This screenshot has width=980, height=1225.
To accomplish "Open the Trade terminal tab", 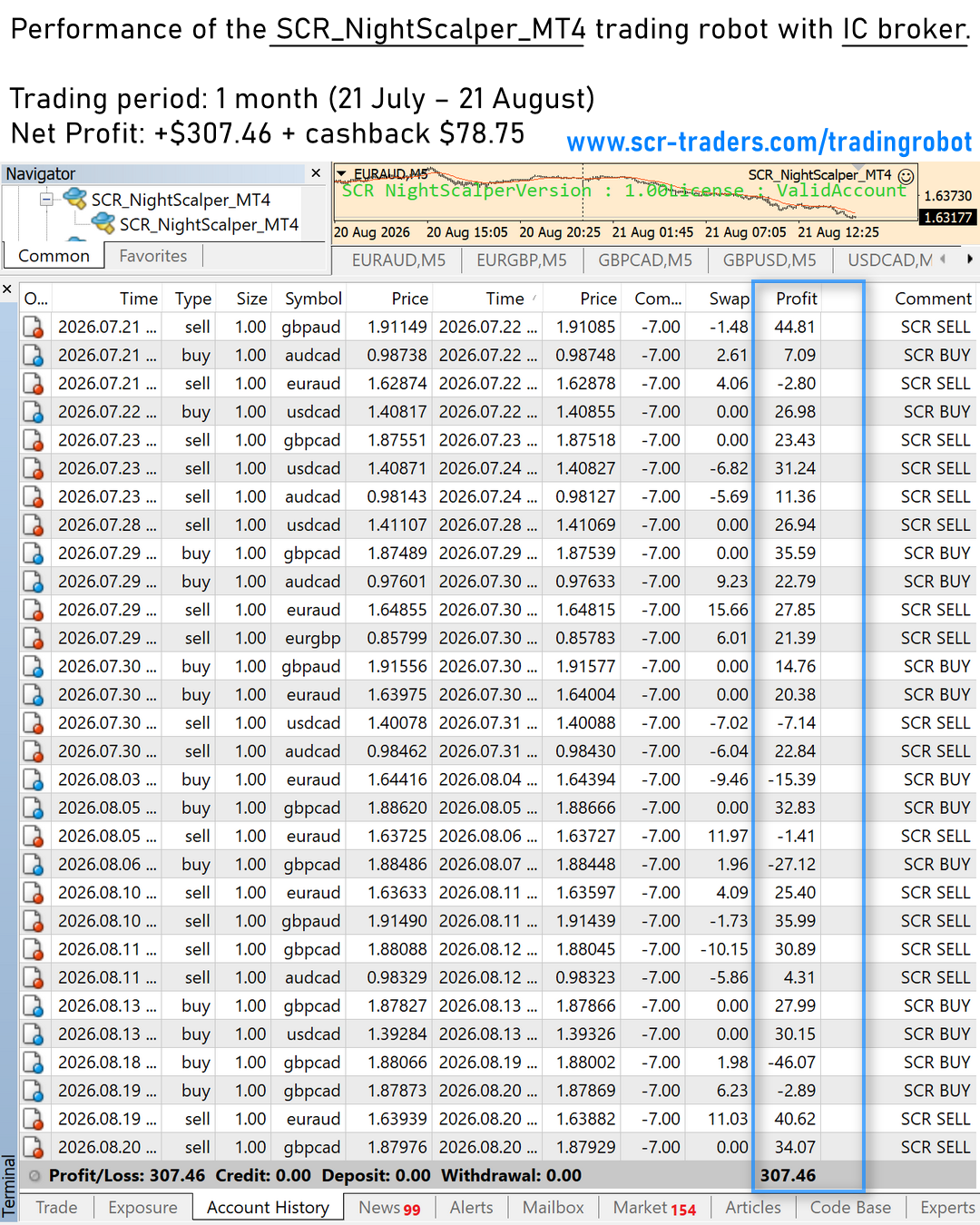I will [x=56, y=1208].
